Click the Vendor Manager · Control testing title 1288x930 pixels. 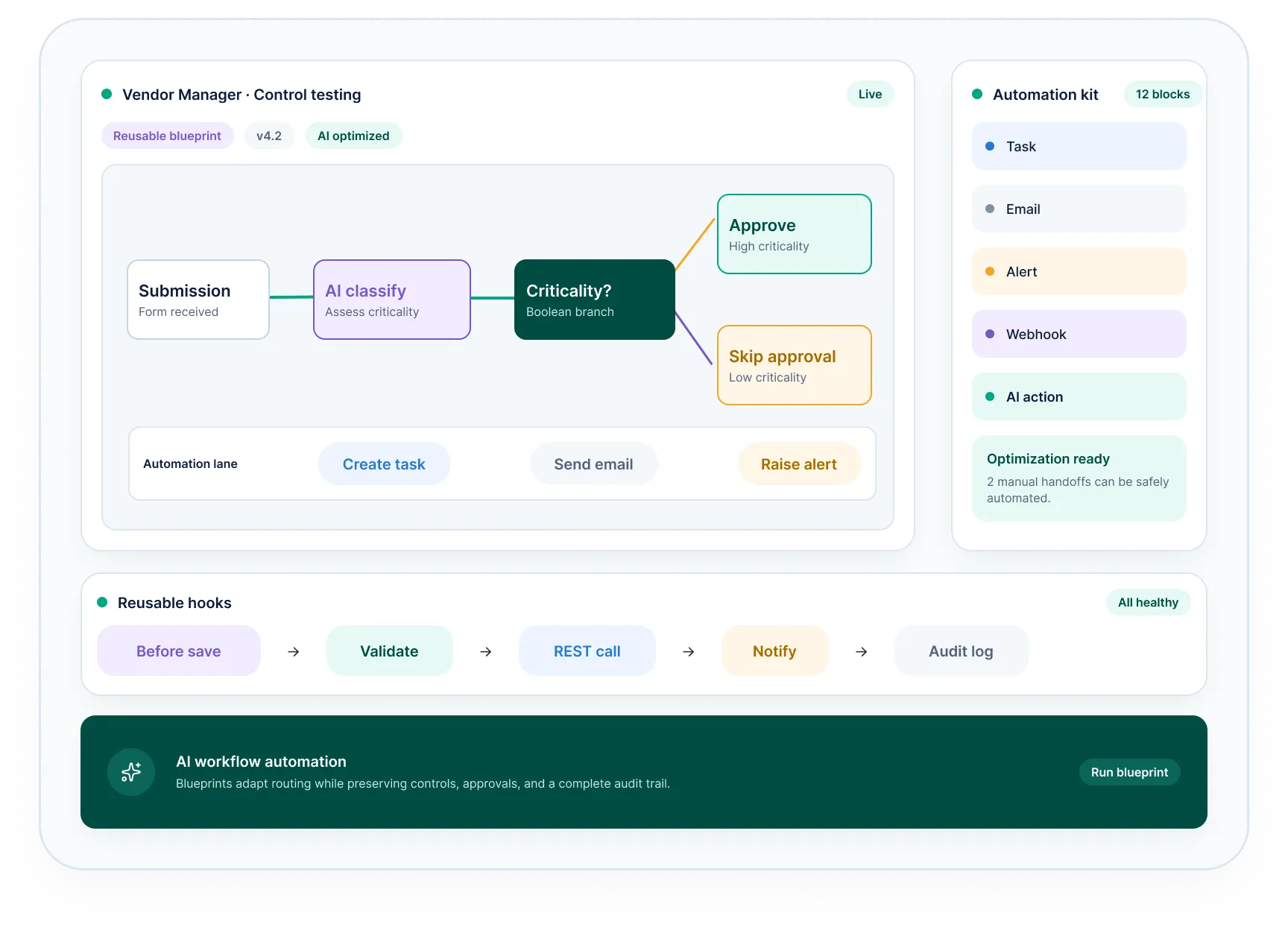[x=241, y=95]
